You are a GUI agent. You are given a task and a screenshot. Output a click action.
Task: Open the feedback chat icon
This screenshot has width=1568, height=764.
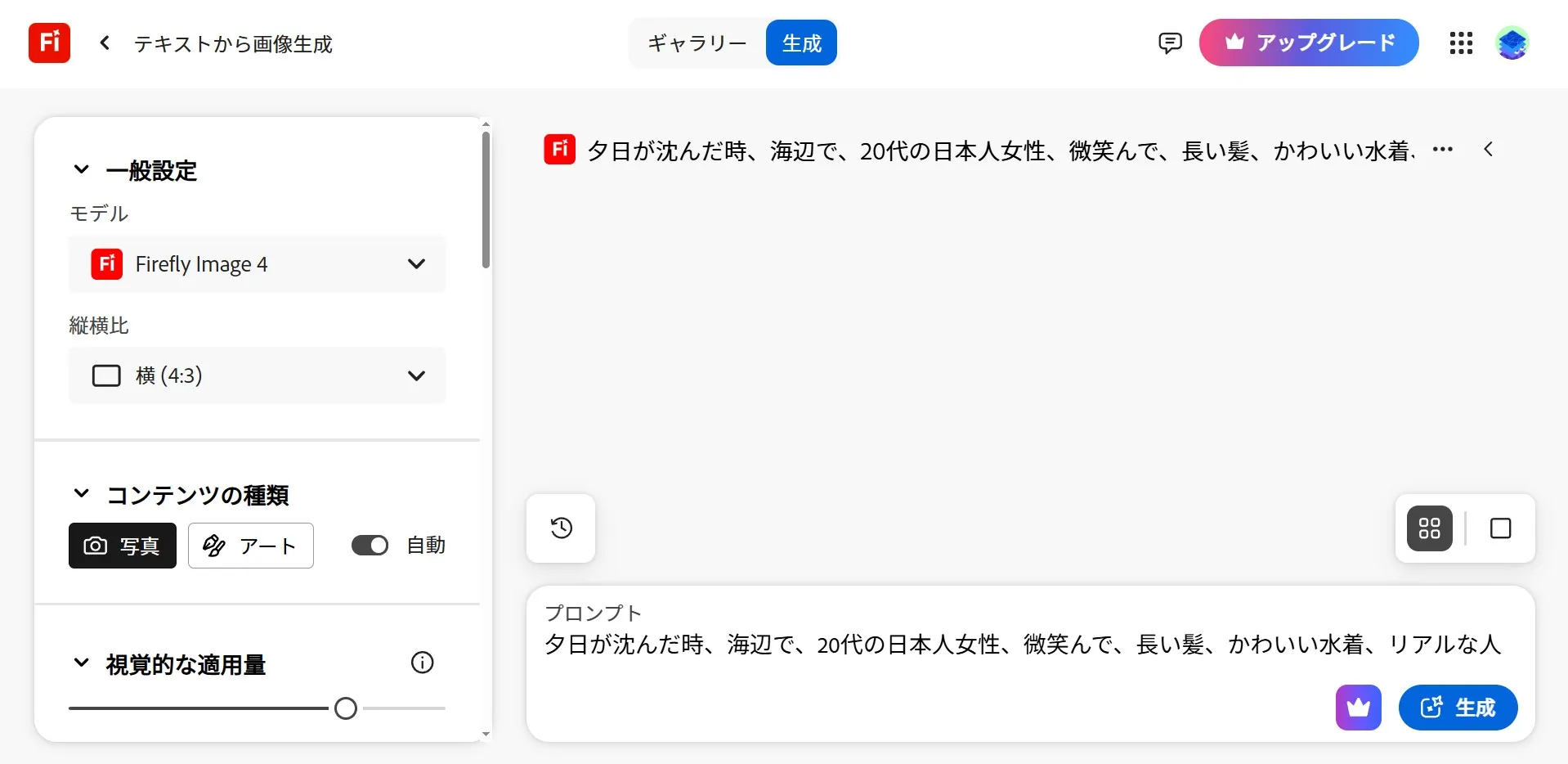coord(1169,43)
